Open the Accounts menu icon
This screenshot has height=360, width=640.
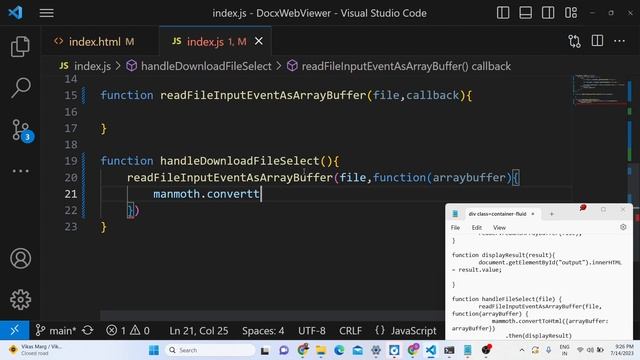click(20, 258)
